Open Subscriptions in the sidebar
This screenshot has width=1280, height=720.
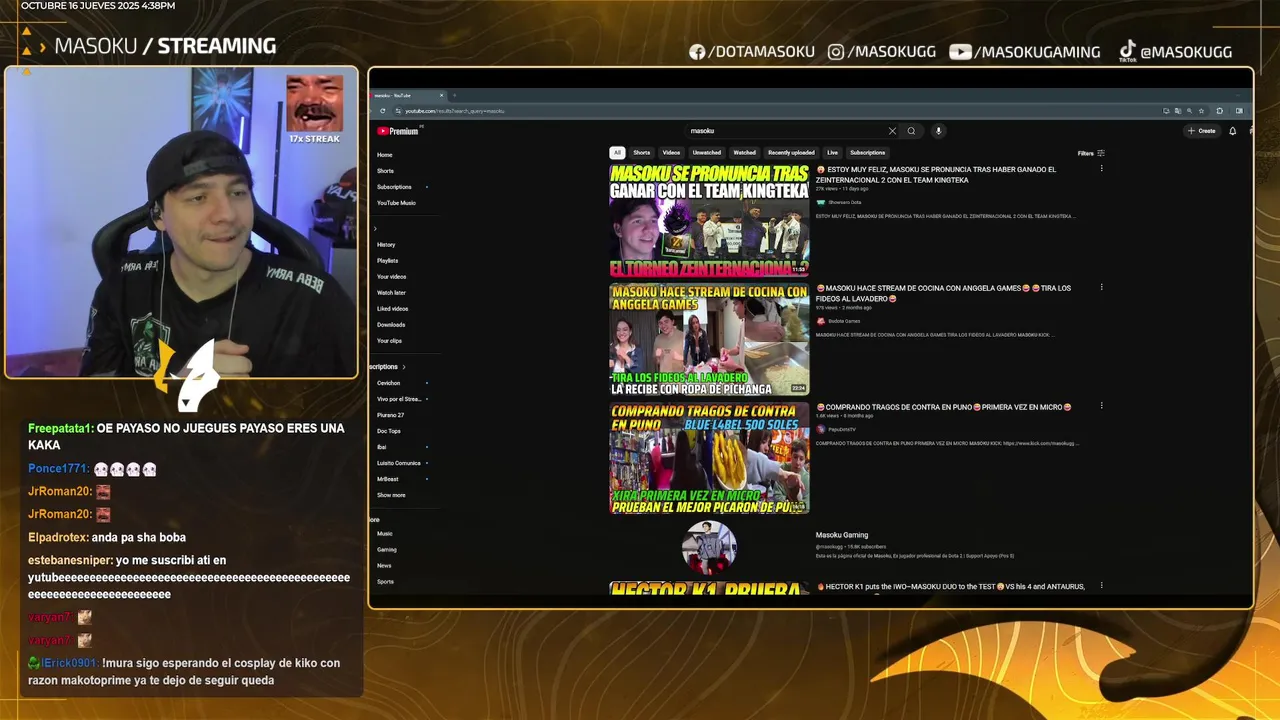(394, 187)
